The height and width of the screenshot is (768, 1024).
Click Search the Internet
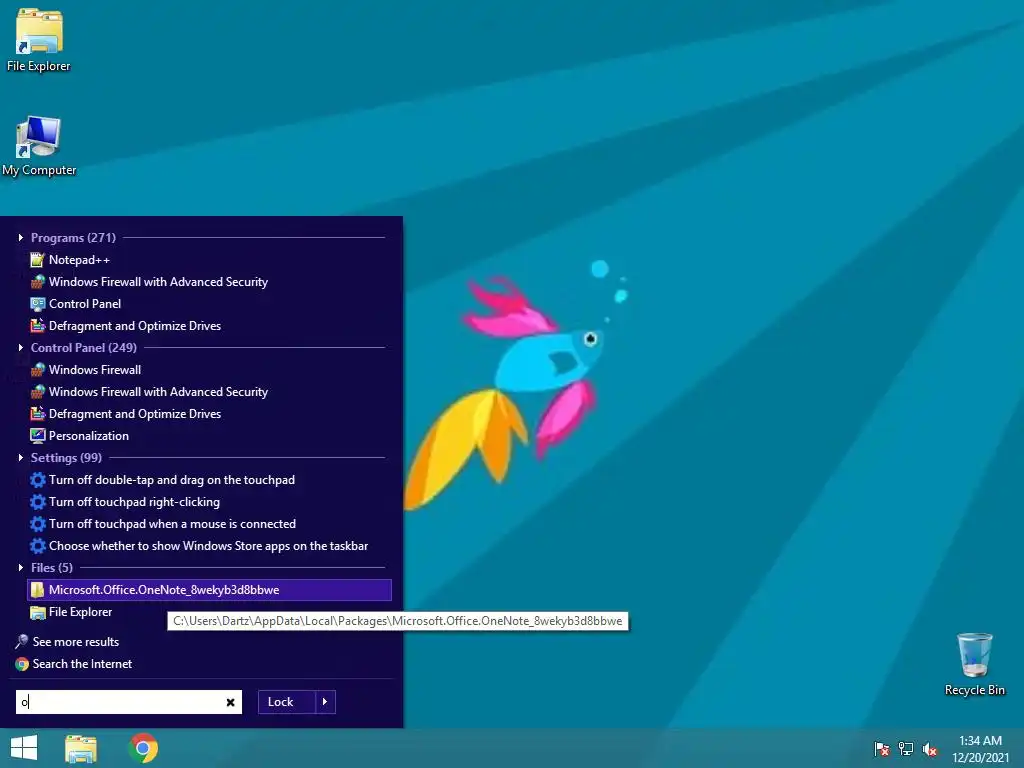(x=82, y=664)
